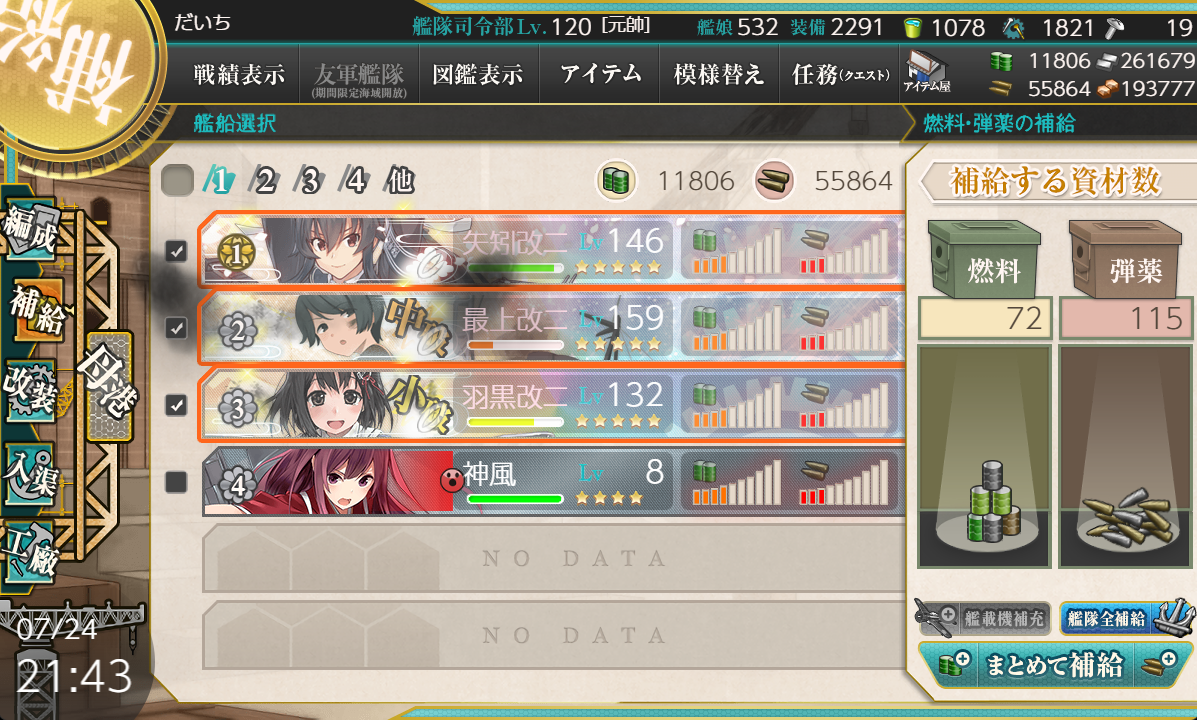This screenshot has height=720, width=1197.
Task: Toggle the select-all fleet checkbox
Action: click(x=178, y=181)
